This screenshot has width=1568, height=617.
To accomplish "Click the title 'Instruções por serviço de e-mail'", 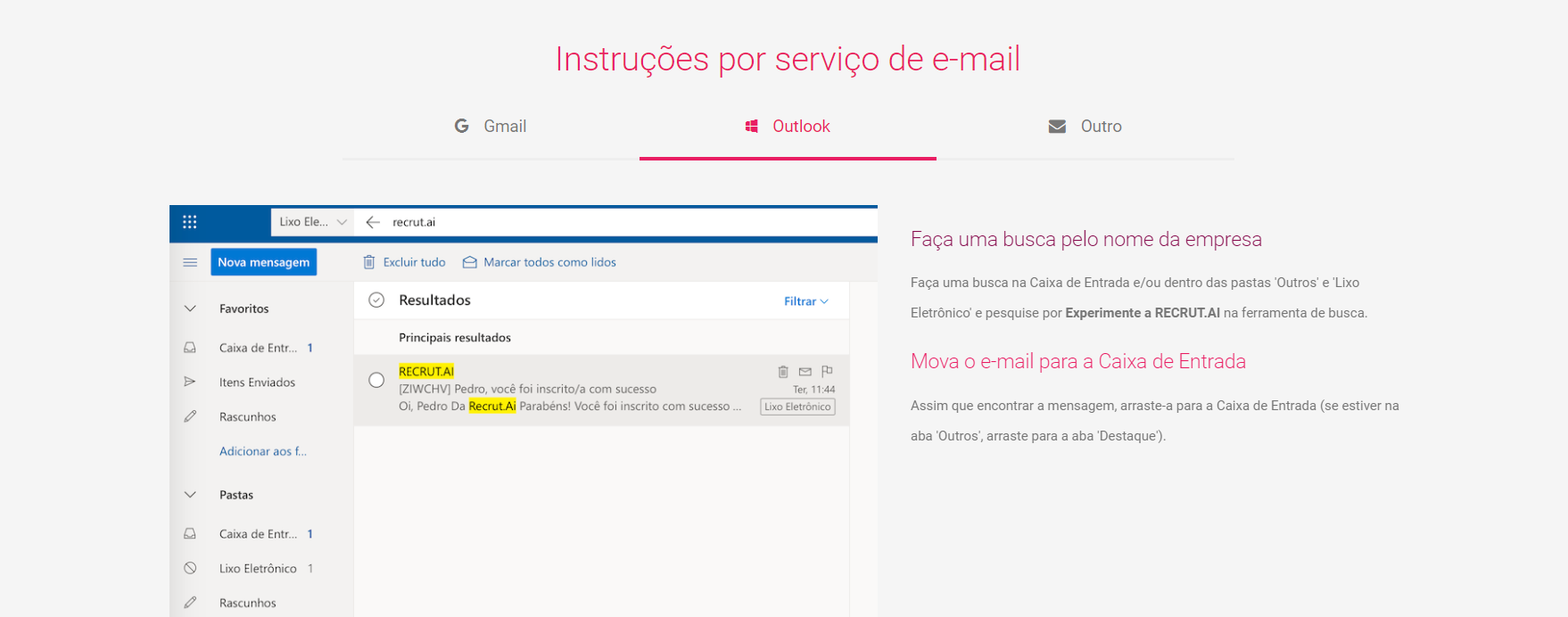I will pos(788,60).
